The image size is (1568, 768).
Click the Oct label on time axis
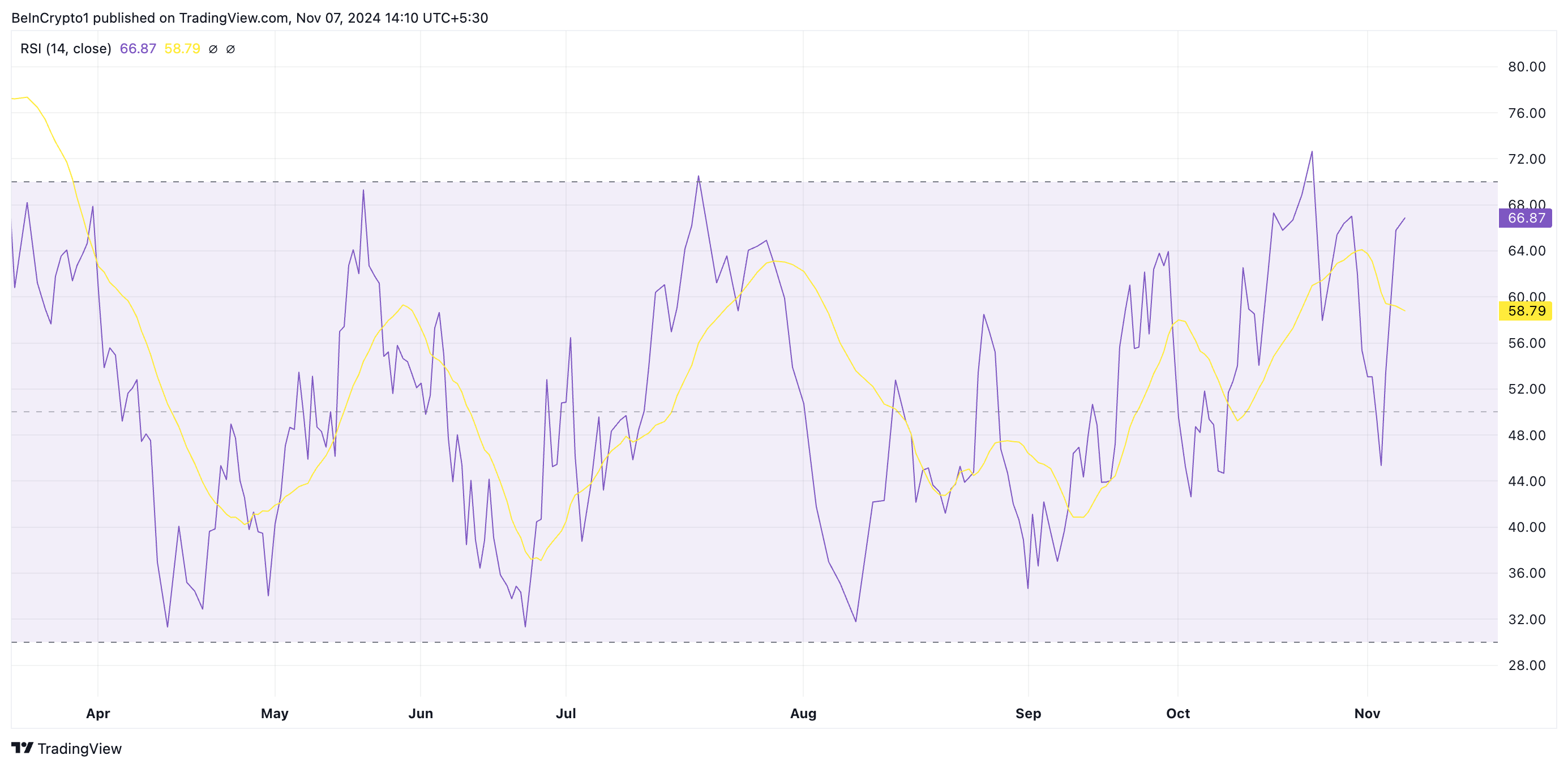(x=1178, y=713)
